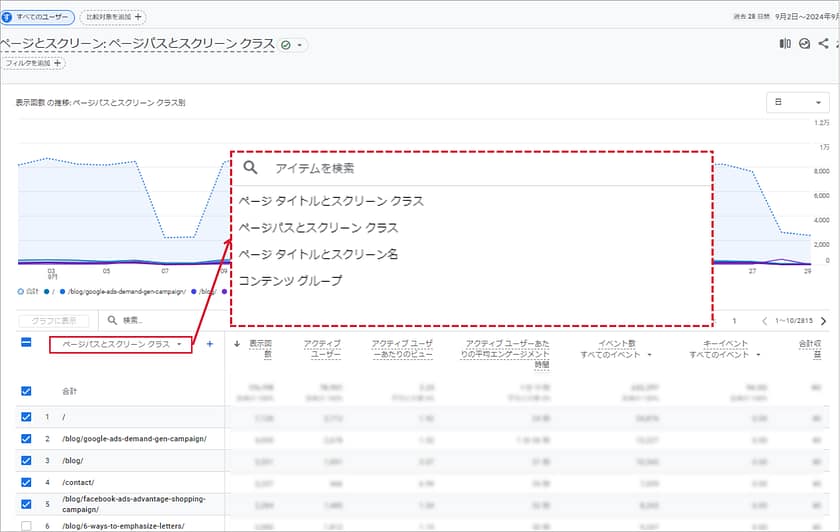Open the 日 granularity dropdown above chart
This screenshot has width=840, height=532.
(x=797, y=102)
